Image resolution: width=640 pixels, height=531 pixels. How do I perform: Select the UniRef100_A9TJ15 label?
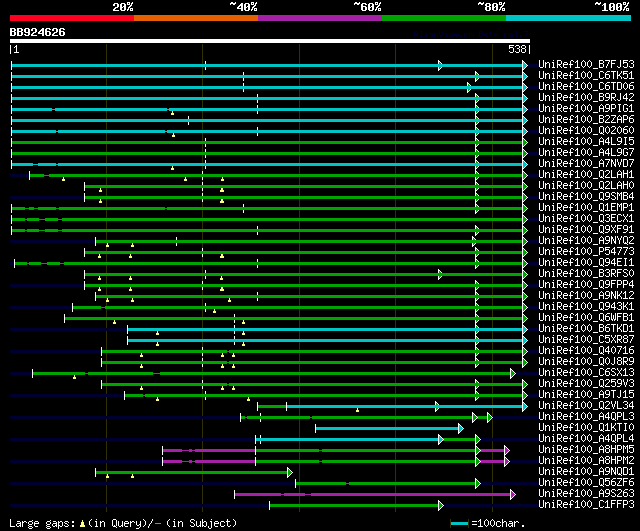pos(586,395)
